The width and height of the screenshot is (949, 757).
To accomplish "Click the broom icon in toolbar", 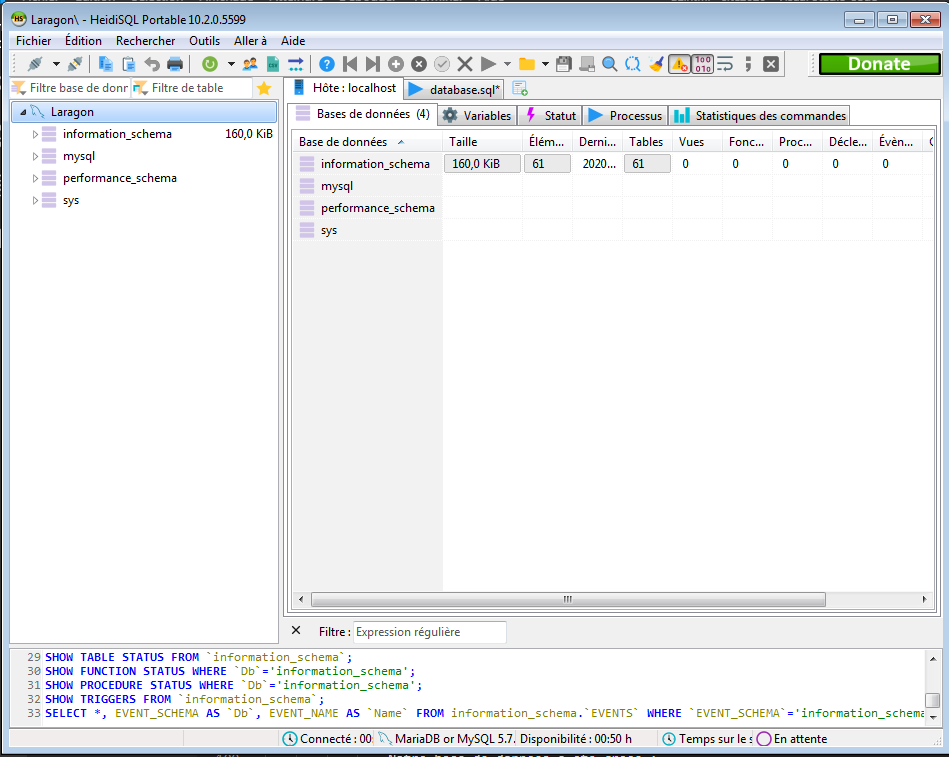I will tap(656, 64).
